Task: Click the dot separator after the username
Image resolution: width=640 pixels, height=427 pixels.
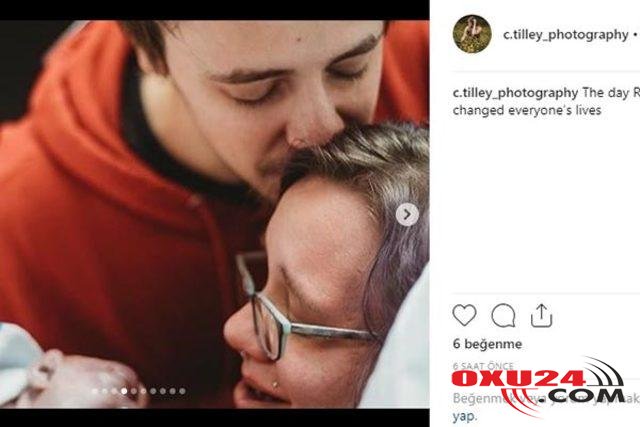Action: click(636, 35)
